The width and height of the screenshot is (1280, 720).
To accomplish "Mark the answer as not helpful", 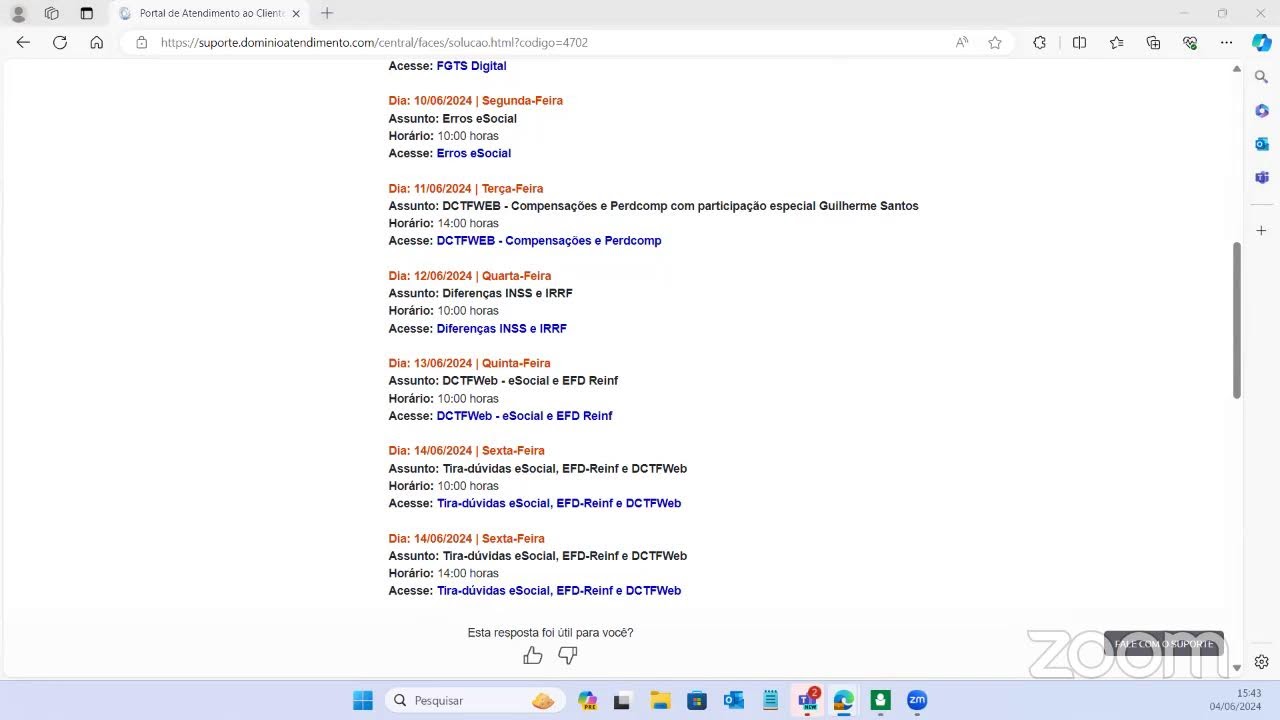I will [568, 656].
